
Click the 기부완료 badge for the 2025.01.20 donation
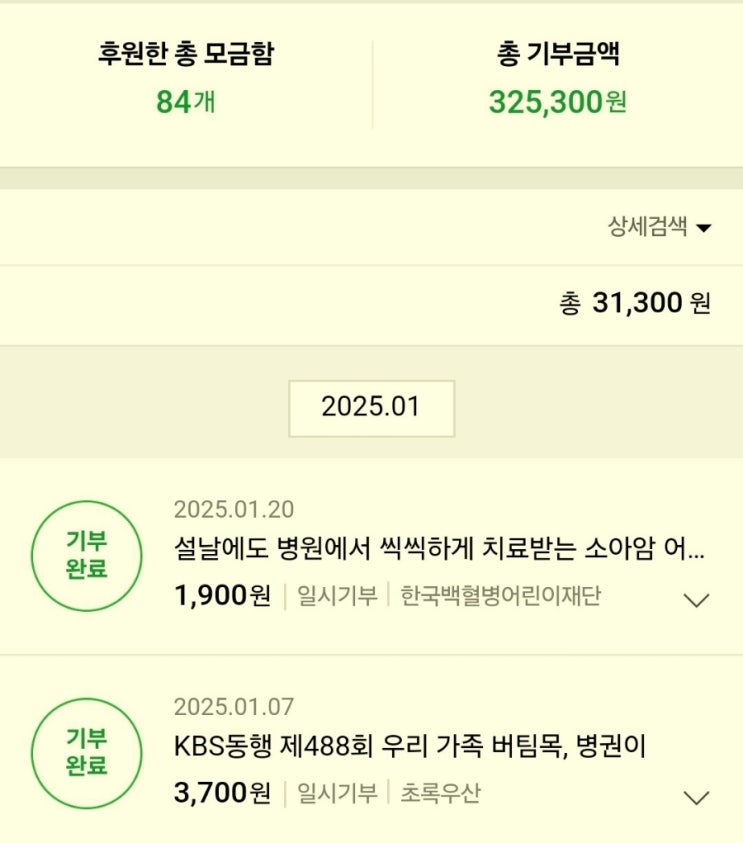[86, 556]
